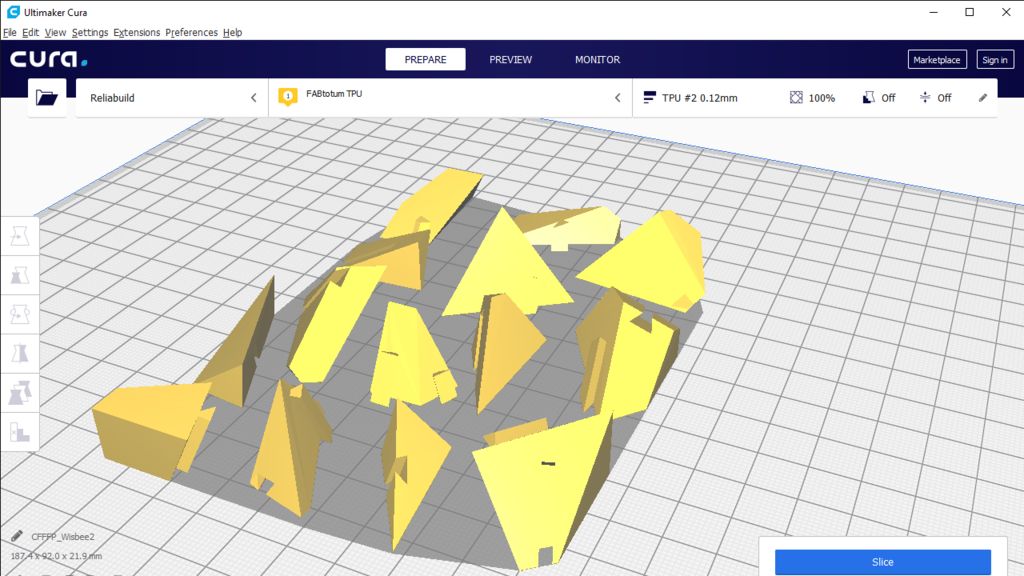This screenshot has height=576, width=1024.
Task: Select the Mirror tool
Action: pyautogui.click(x=20, y=353)
